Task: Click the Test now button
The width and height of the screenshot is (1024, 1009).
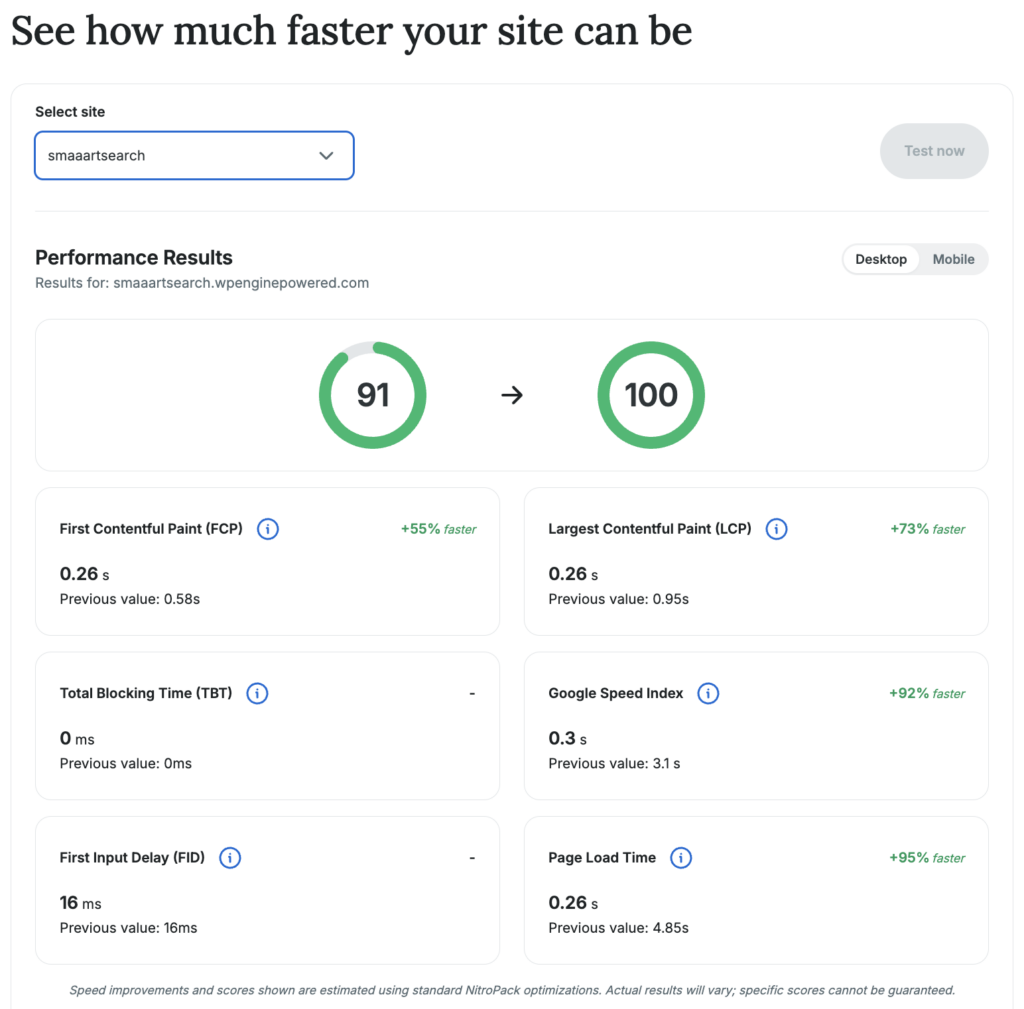Action: coord(934,151)
